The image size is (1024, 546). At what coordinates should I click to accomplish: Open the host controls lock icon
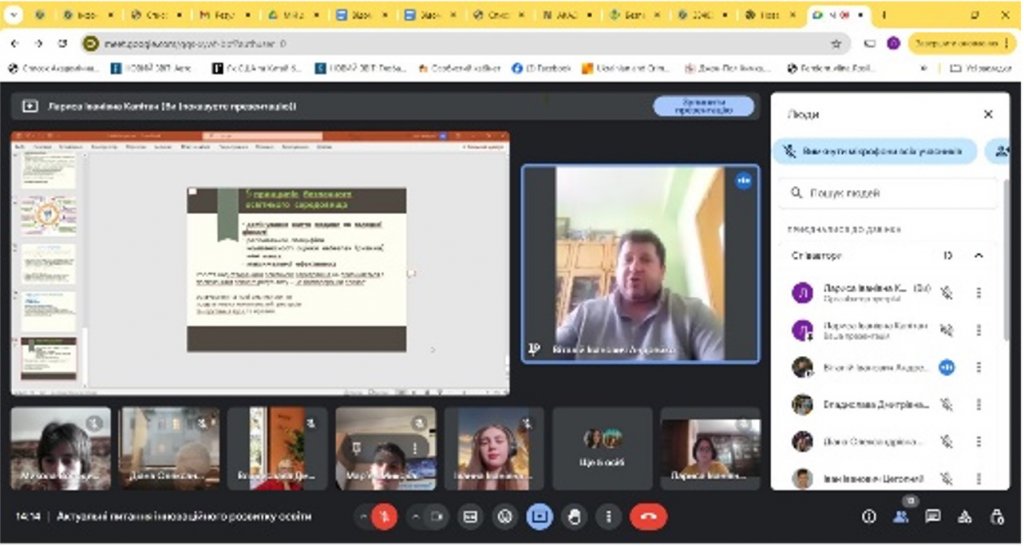(996, 516)
